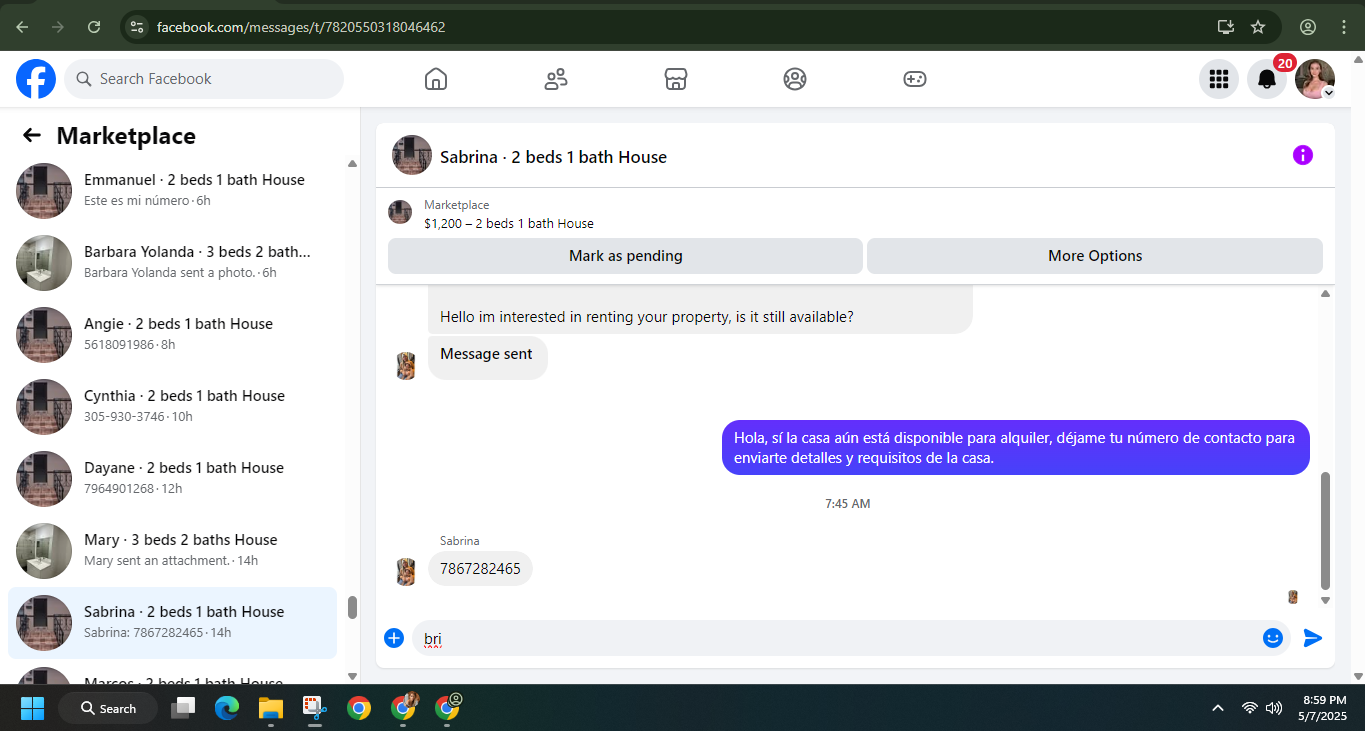Click the $1,200 – 2 beds listing link

coord(509,223)
